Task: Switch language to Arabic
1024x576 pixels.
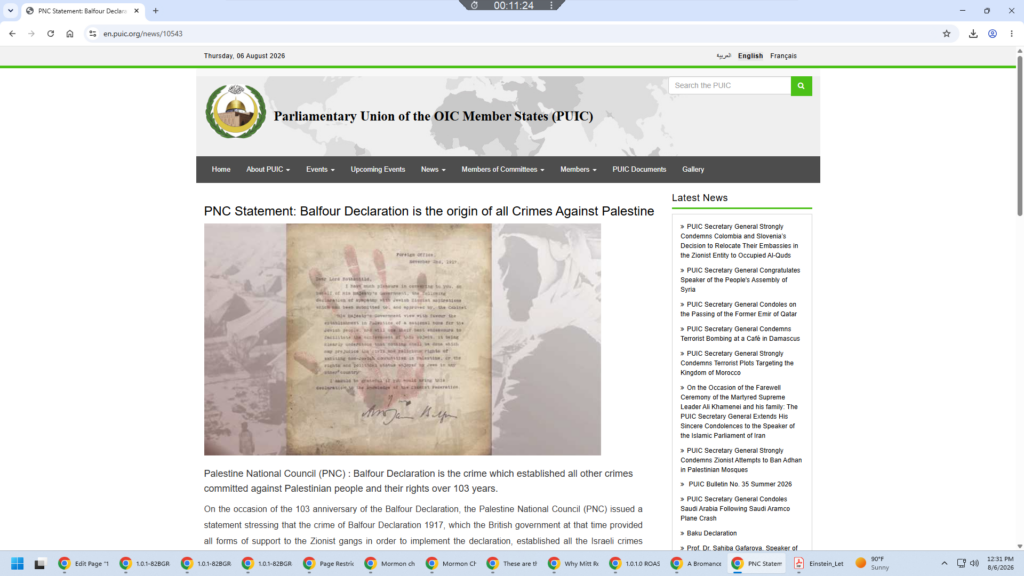Action: tap(724, 56)
